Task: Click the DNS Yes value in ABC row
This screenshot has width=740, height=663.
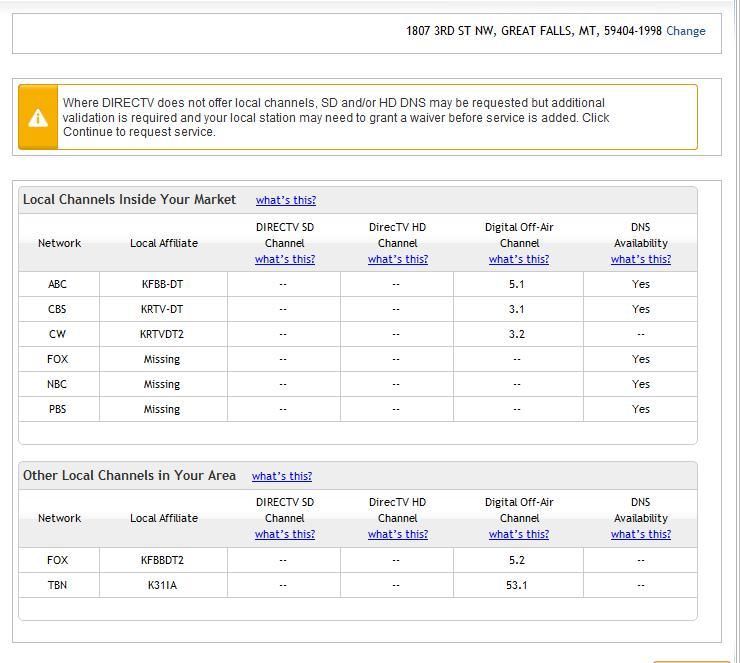Action: pos(641,285)
